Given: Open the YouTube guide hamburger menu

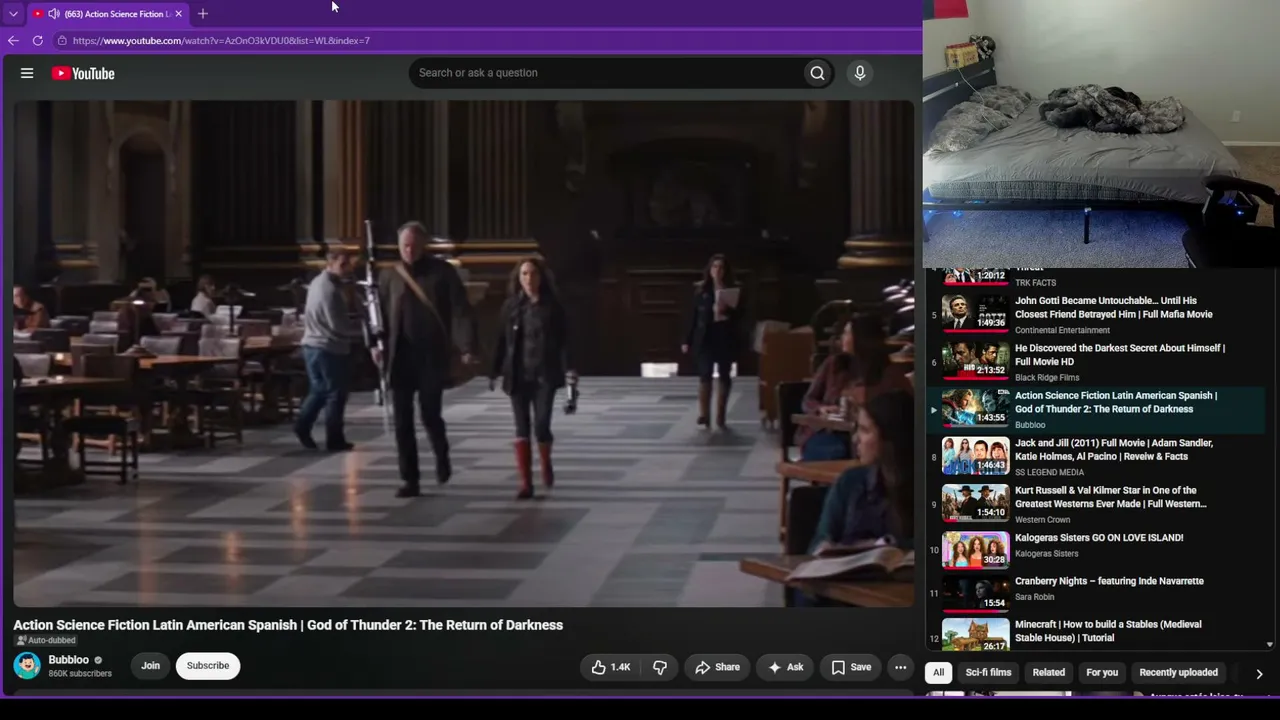Looking at the screenshot, I should tap(27, 73).
